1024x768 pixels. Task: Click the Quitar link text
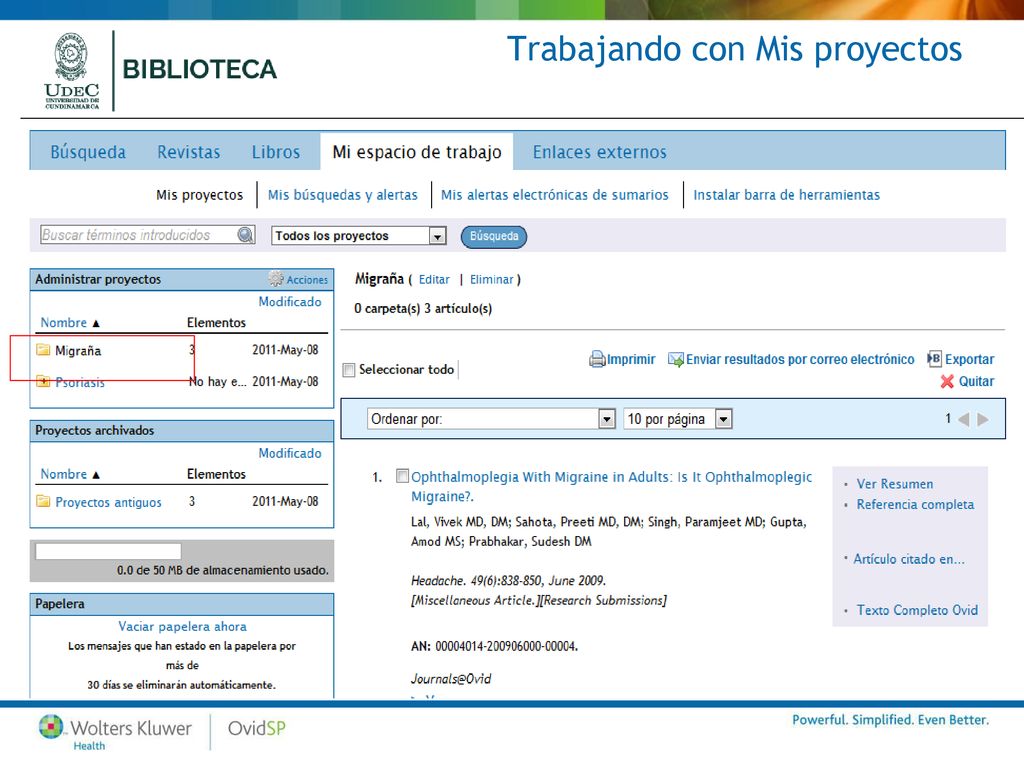976,381
